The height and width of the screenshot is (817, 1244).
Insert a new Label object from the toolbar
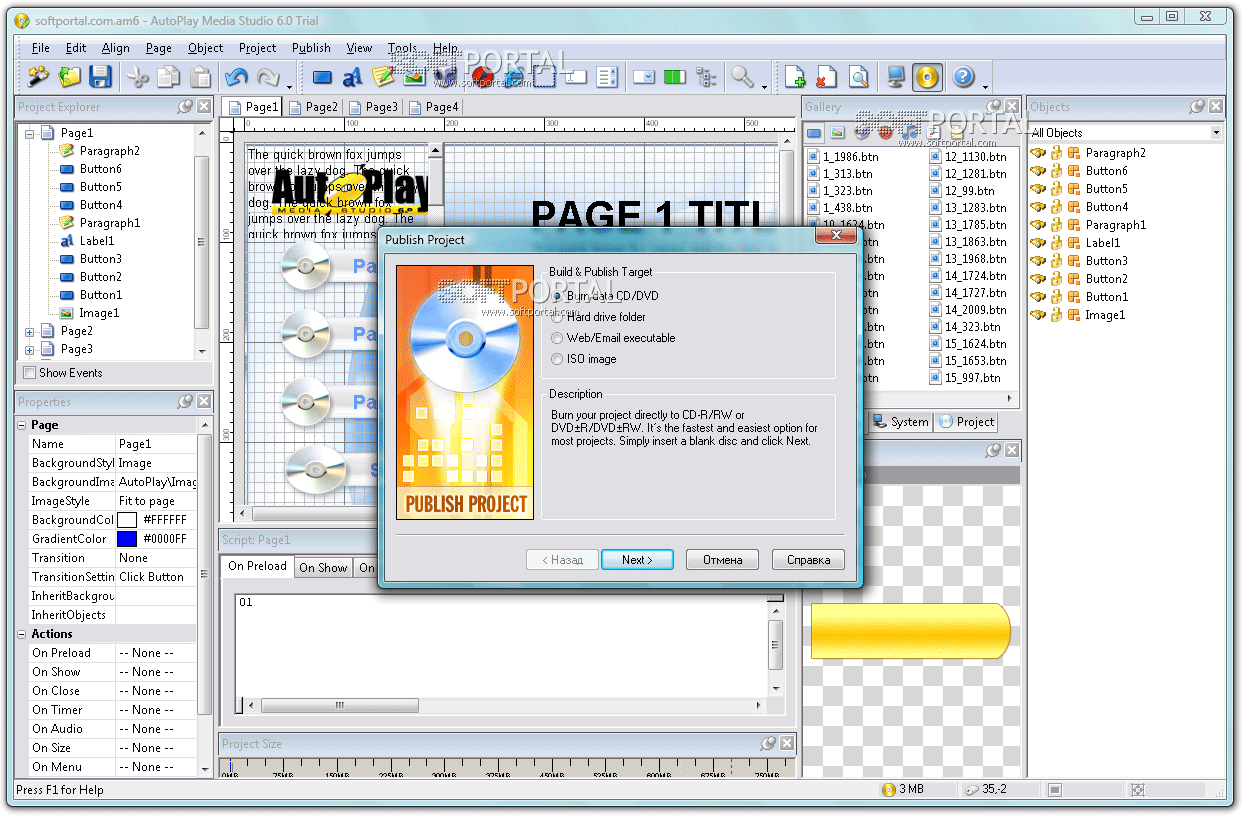click(352, 76)
